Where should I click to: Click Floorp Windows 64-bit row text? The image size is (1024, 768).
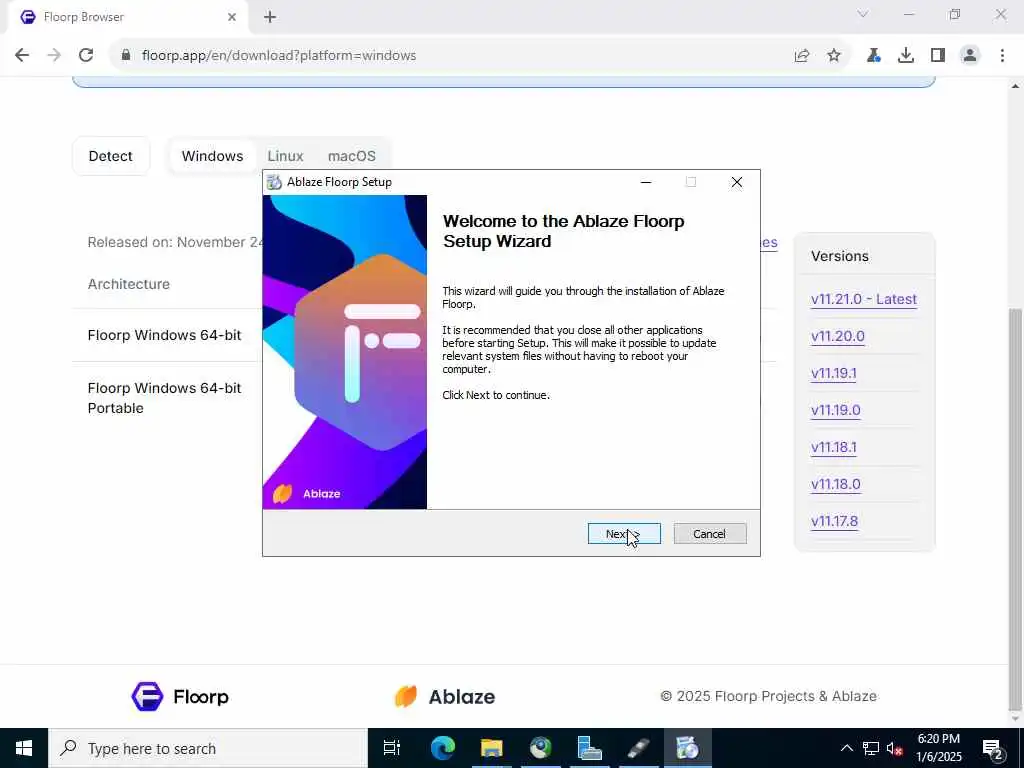[165, 335]
